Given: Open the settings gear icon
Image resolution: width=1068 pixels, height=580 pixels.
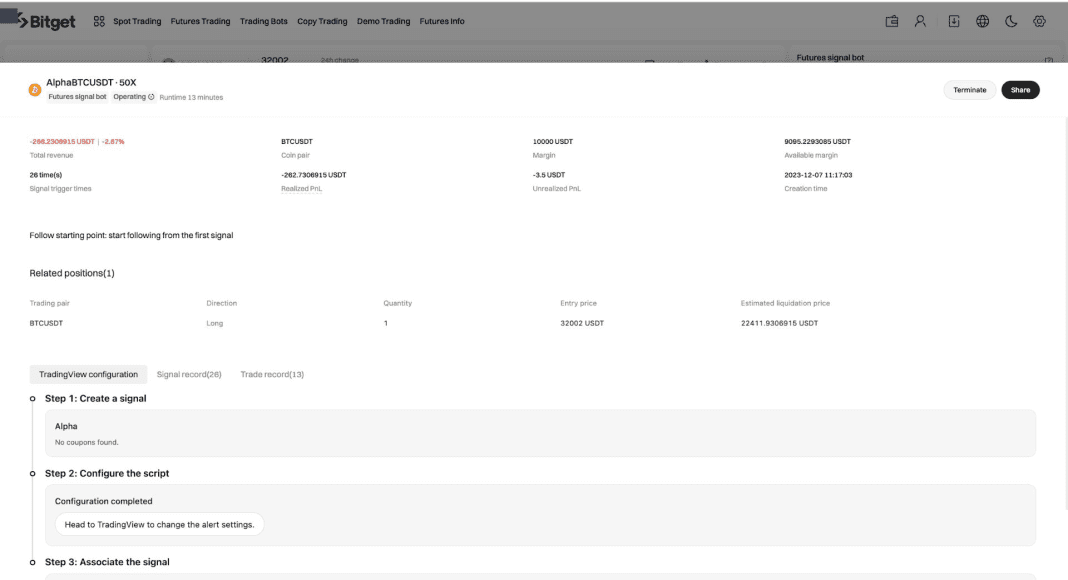Looking at the screenshot, I should click(1039, 21).
